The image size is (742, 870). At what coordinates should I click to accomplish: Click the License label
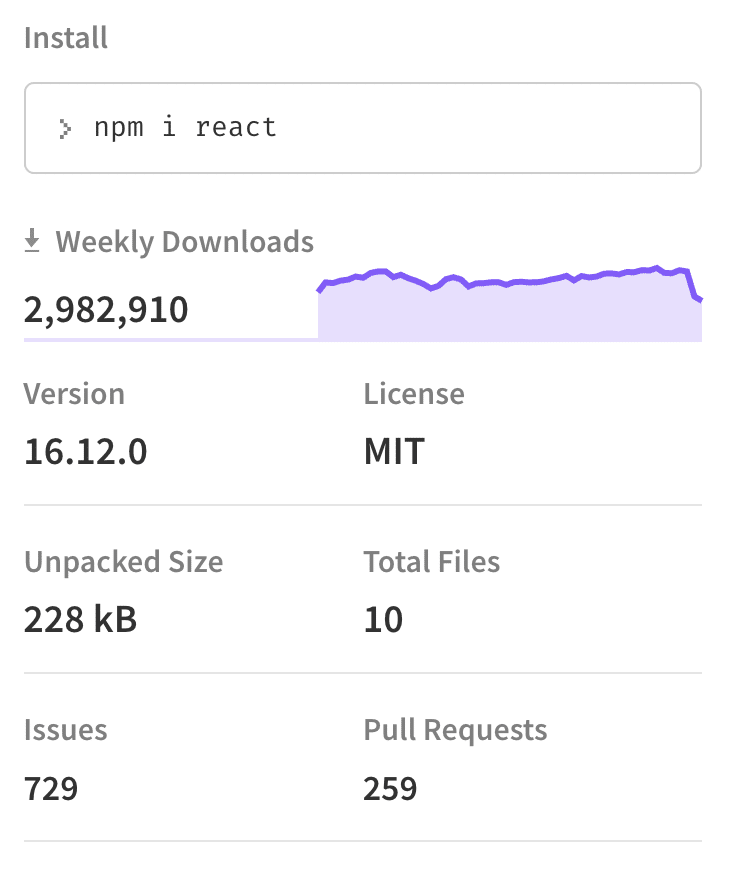click(414, 393)
